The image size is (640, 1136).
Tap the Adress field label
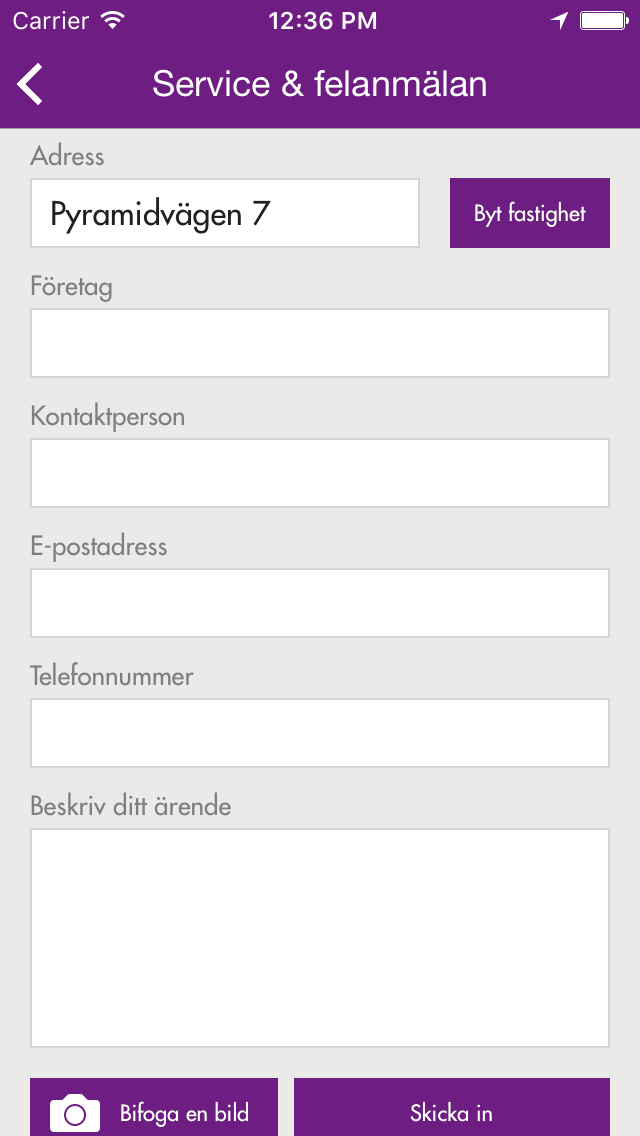pos(68,156)
